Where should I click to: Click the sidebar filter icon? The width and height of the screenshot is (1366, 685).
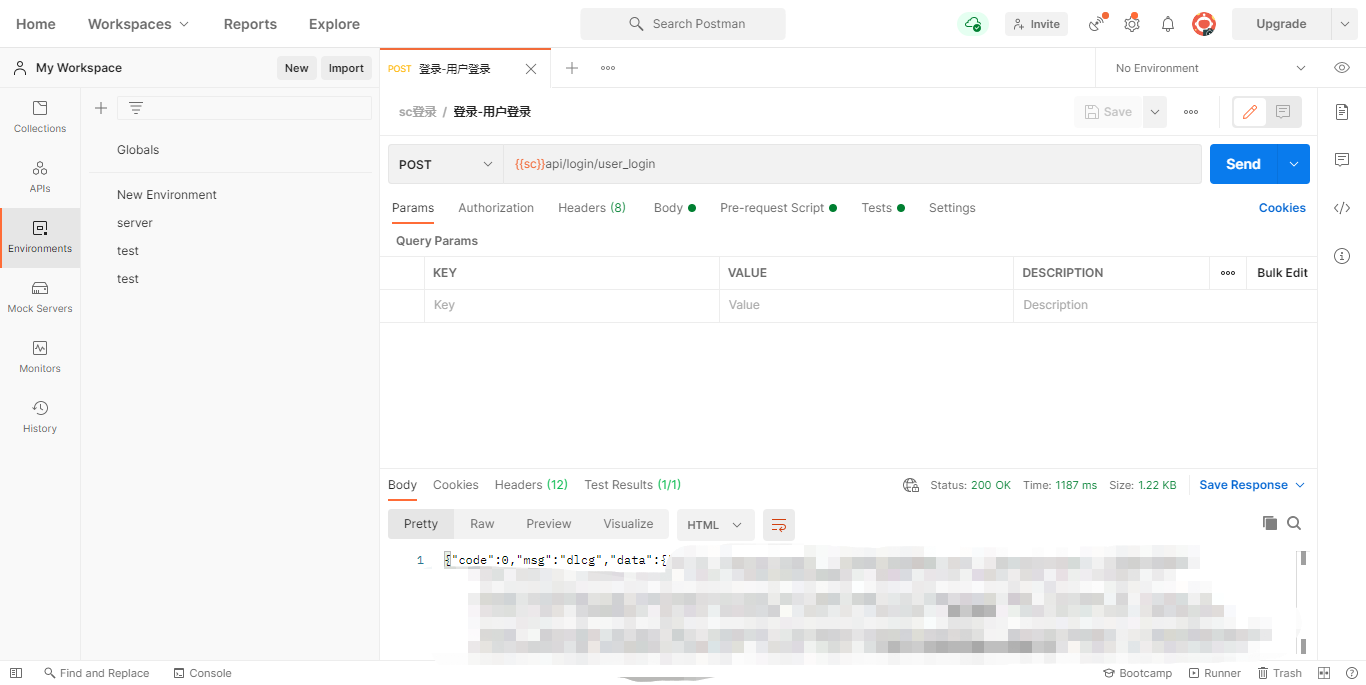pyautogui.click(x=136, y=108)
